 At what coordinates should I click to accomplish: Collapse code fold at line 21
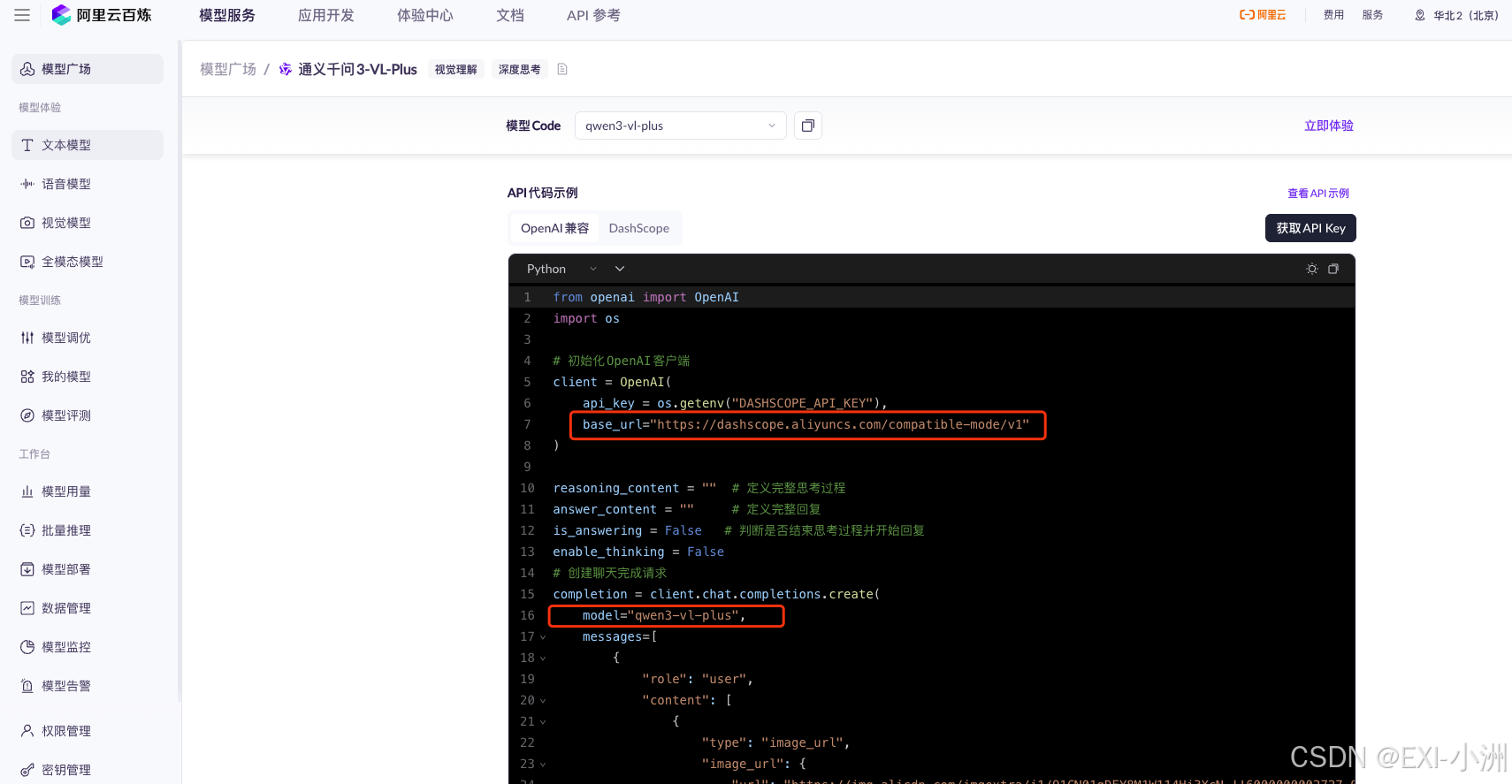coord(543,722)
